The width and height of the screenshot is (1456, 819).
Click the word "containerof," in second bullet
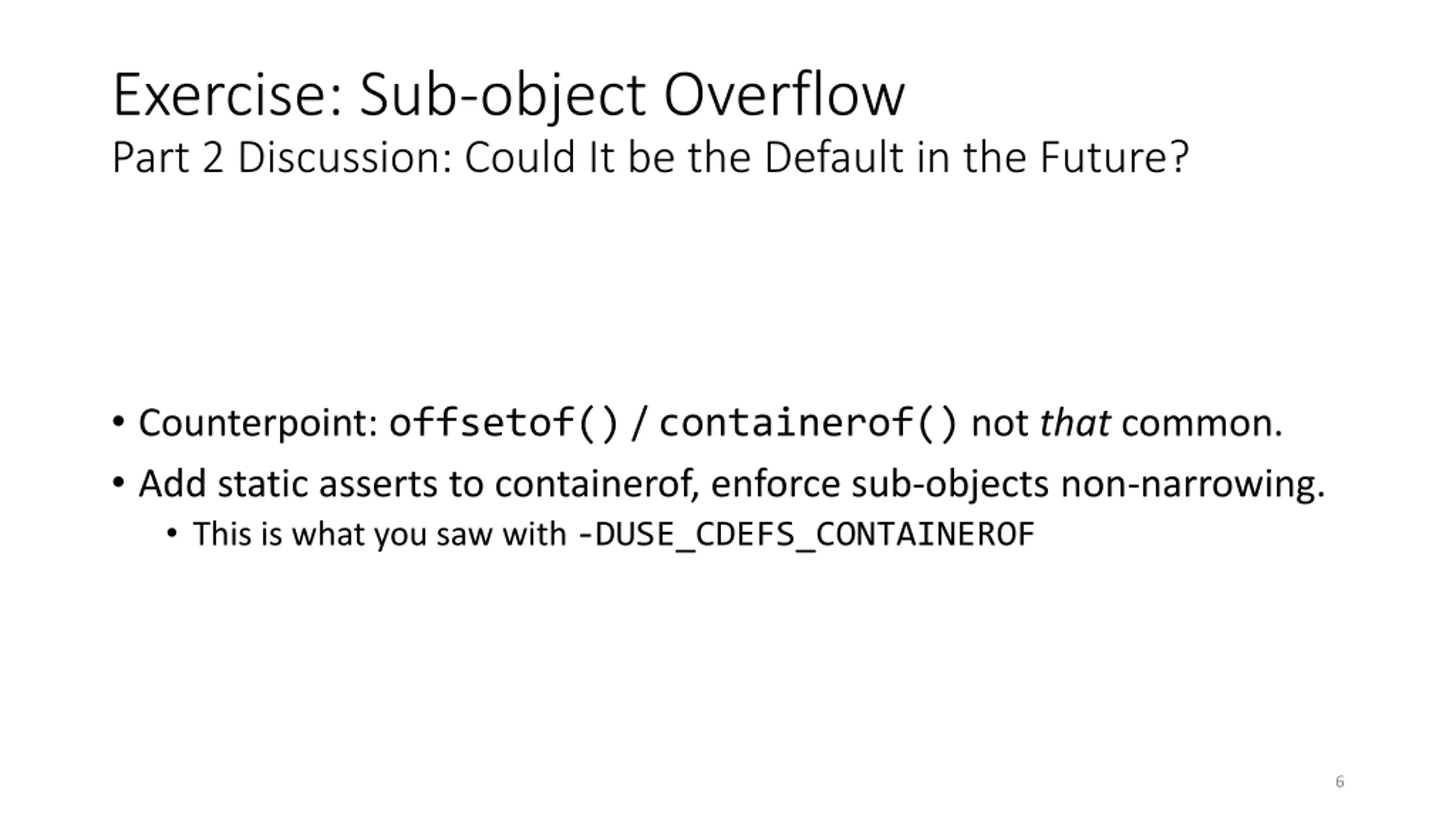tap(597, 484)
